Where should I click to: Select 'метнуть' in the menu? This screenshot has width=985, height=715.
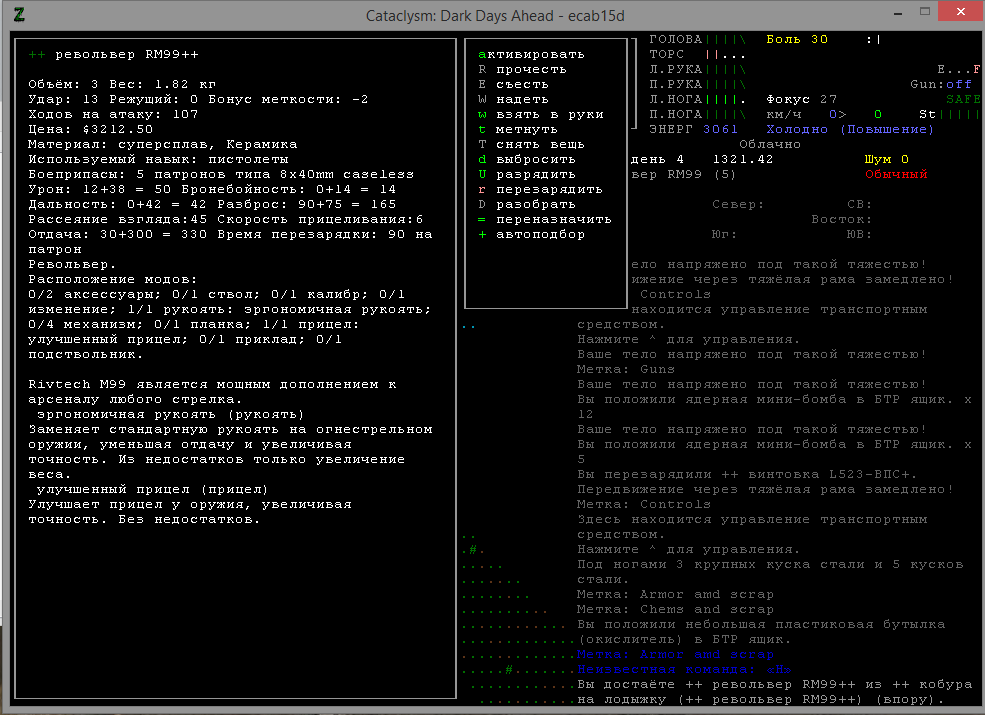tap(518, 130)
